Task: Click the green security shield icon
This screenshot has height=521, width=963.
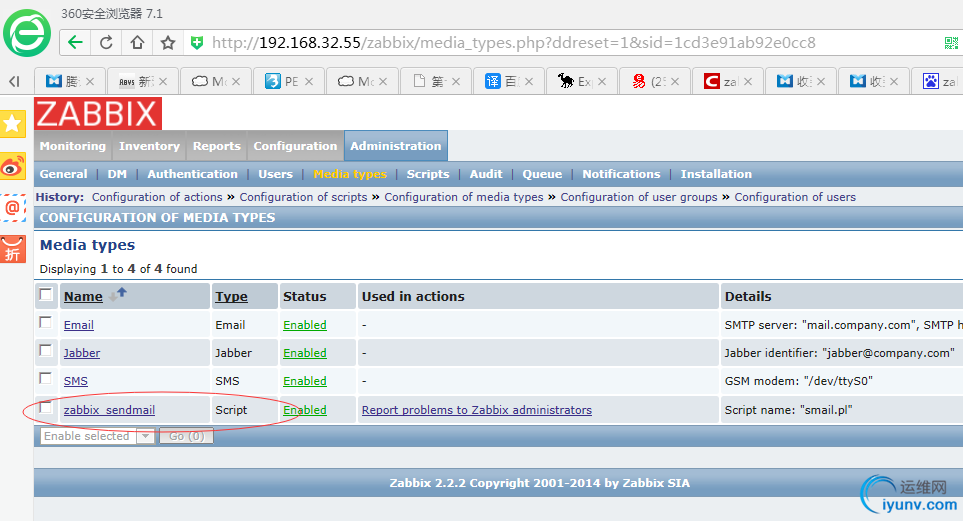Action: [x=197, y=42]
